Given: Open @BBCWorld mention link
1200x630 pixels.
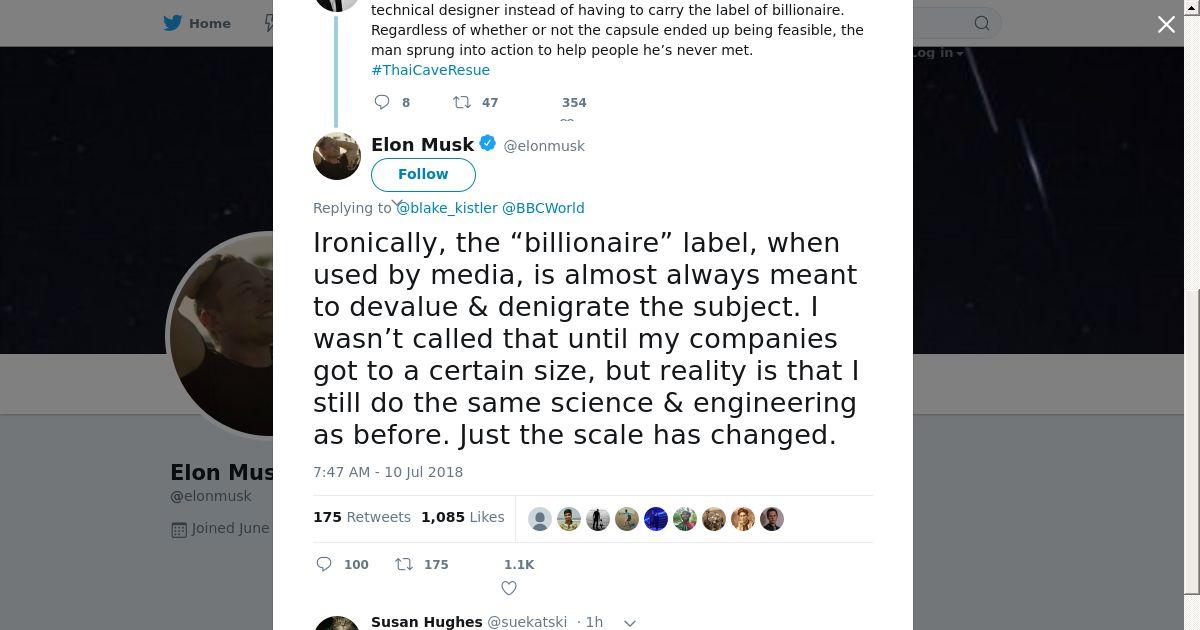Looking at the screenshot, I should [543, 208].
